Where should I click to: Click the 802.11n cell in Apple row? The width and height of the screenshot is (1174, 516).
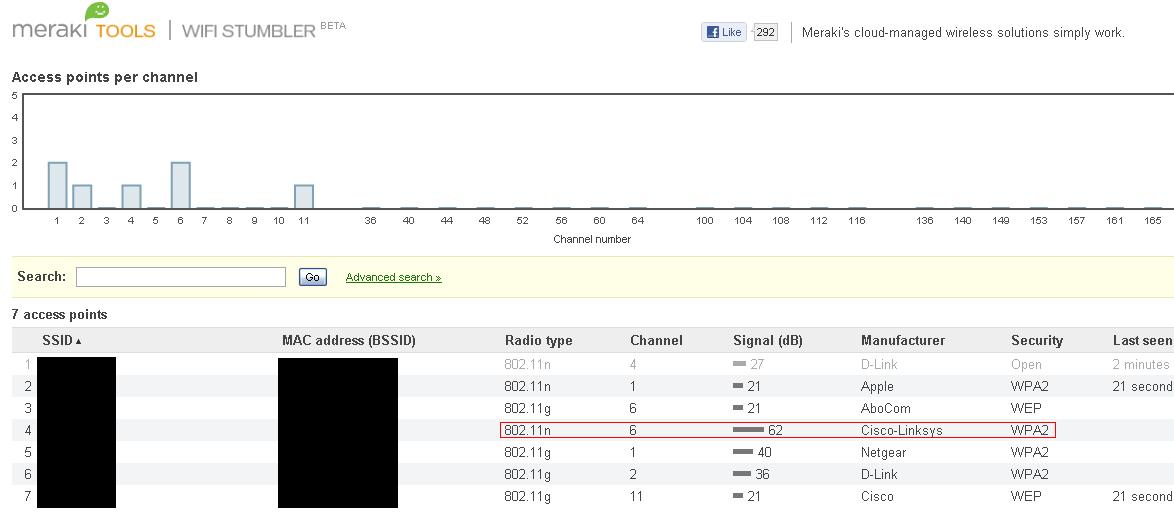pos(527,386)
